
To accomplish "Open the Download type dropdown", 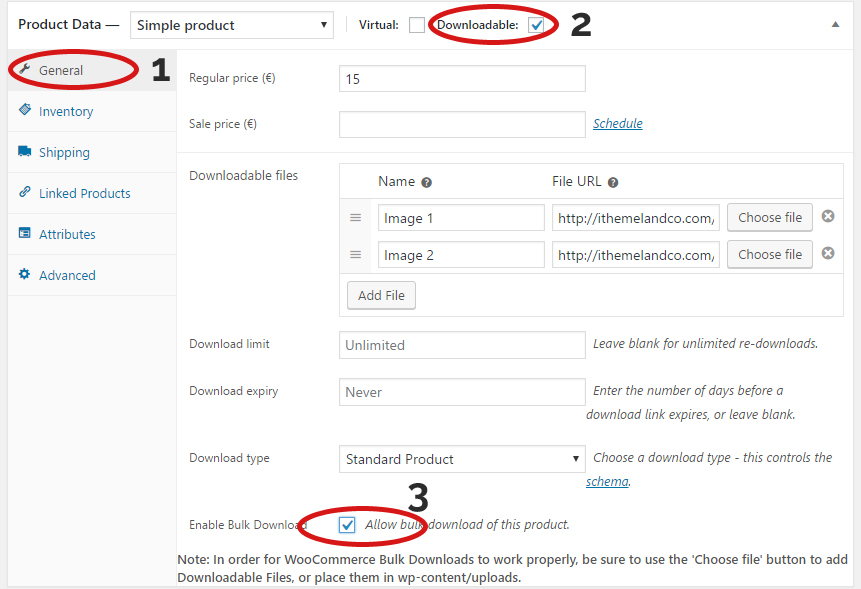I will [x=462, y=459].
